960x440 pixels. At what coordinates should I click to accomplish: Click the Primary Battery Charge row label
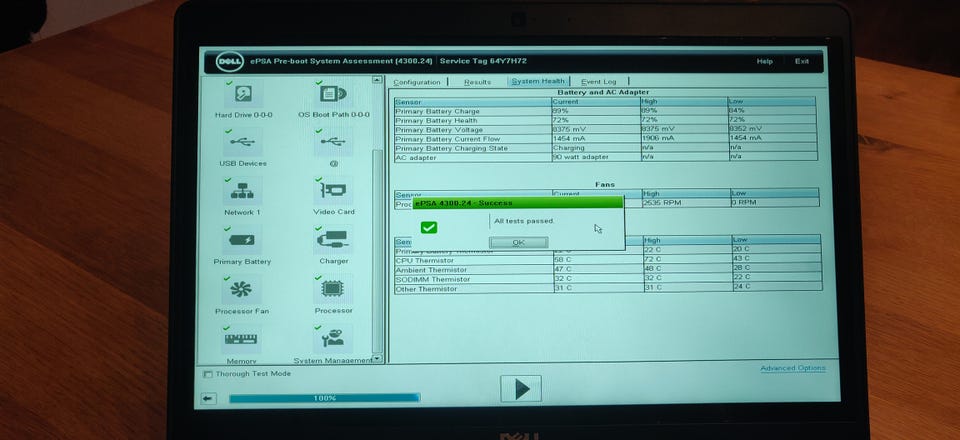tap(437, 111)
